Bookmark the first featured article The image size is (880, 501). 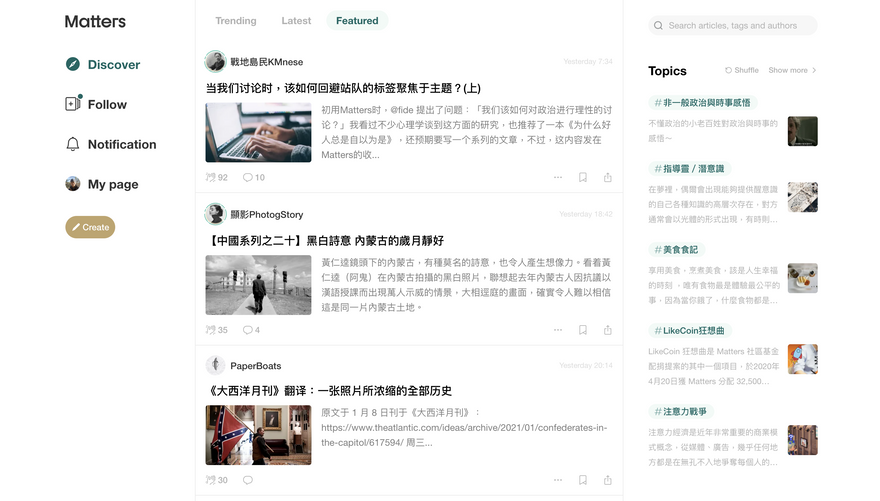pyautogui.click(x=583, y=177)
